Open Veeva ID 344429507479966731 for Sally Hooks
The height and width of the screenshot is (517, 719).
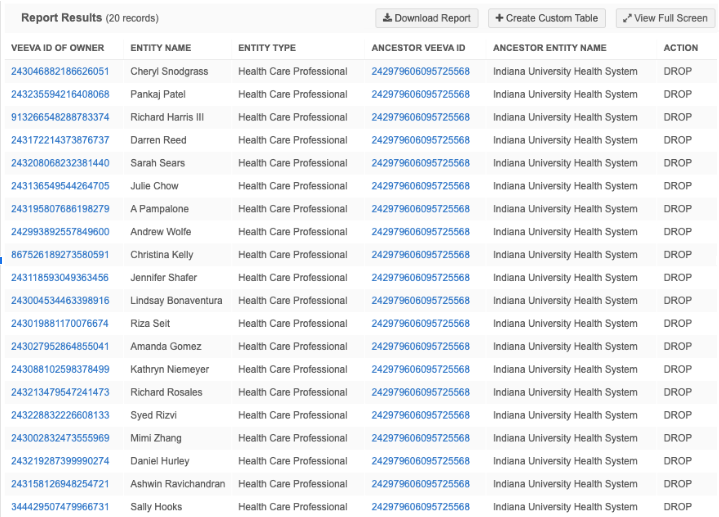pyautogui.click(x=60, y=507)
